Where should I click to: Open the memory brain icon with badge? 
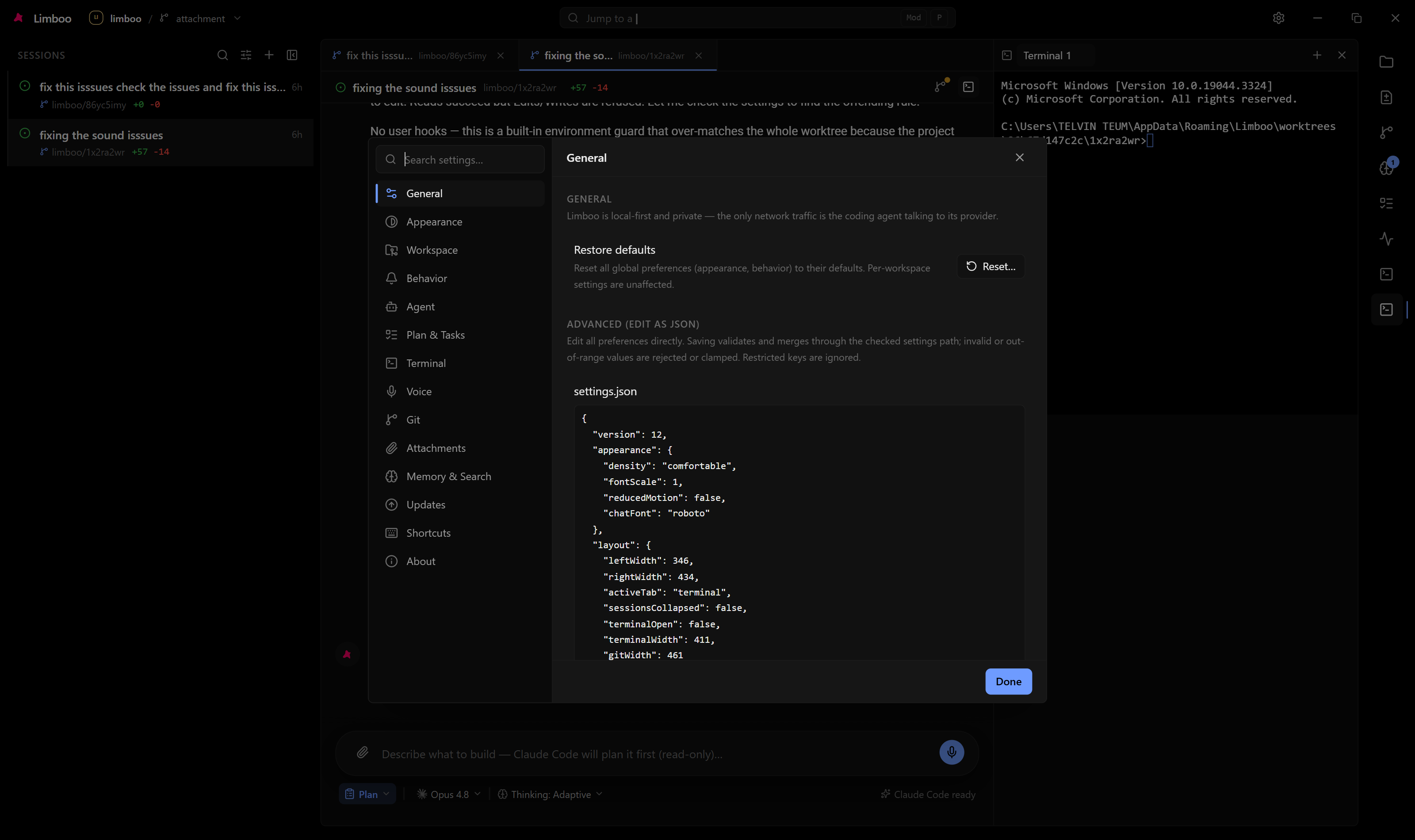(1386, 168)
